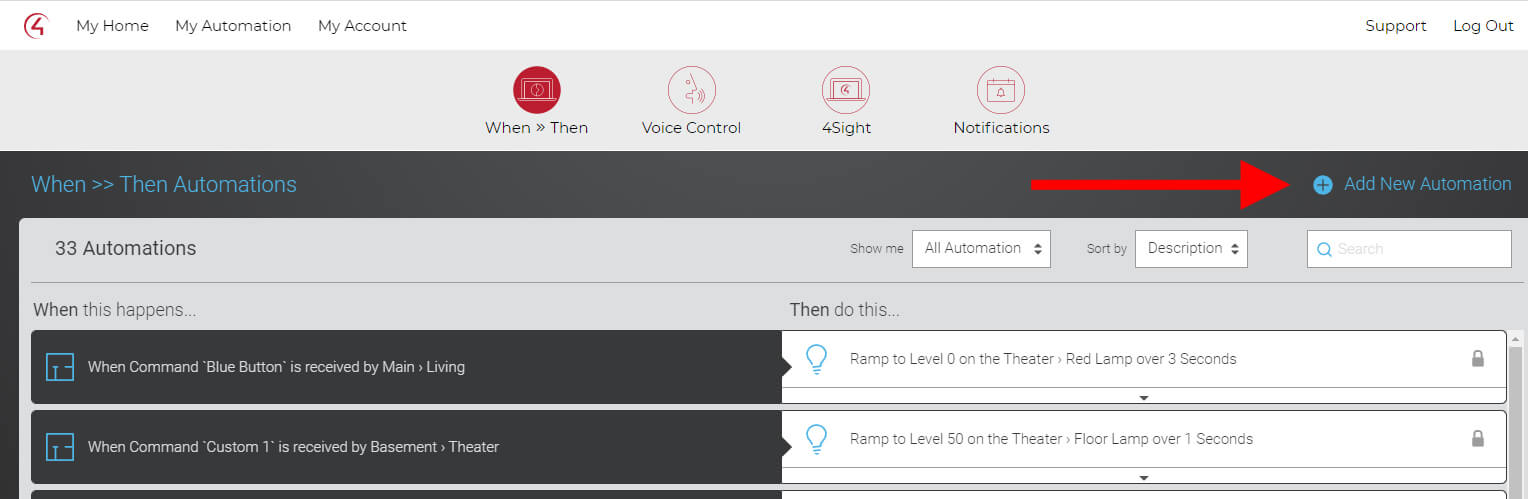Toggle the lock on the Red Lamp automation
This screenshot has height=499, width=1528.
(x=1478, y=358)
